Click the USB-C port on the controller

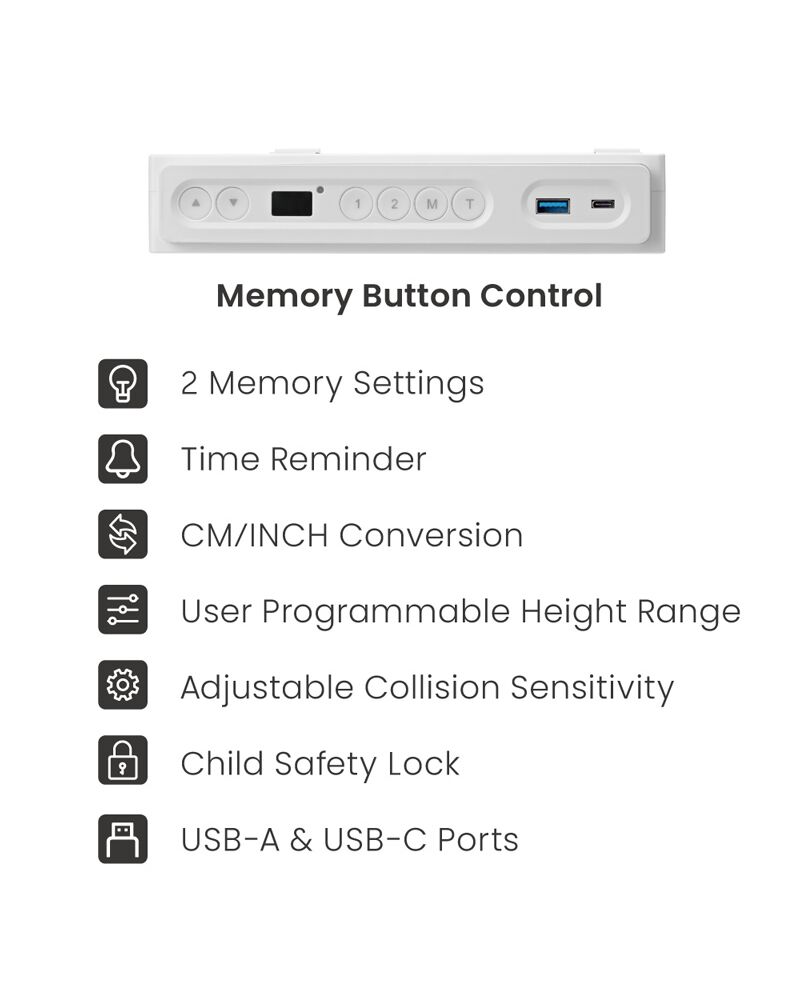603,204
